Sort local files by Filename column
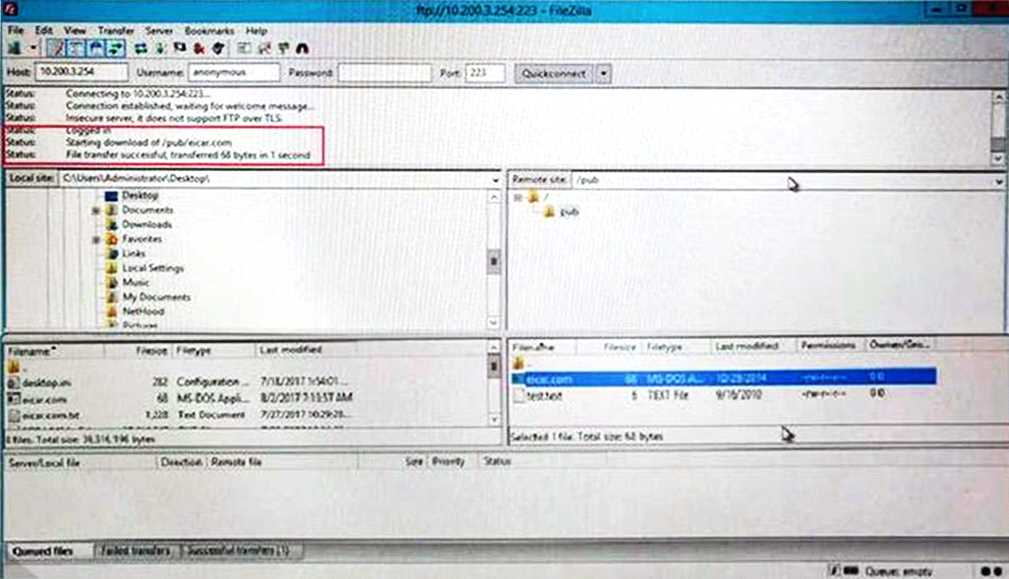This screenshot has width=1009, height=579. click(x=55, y=351)
